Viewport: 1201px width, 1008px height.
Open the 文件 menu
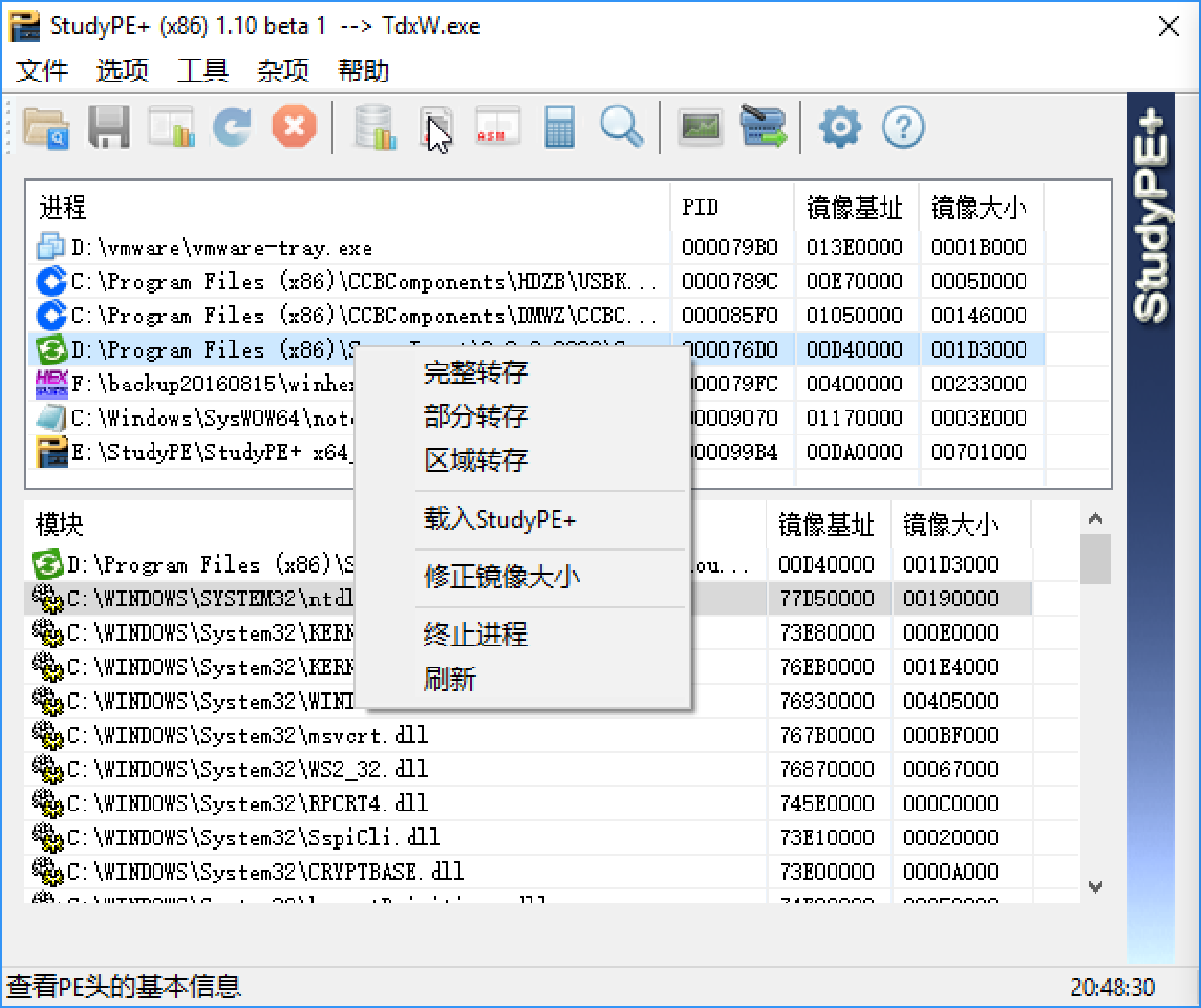(43, 70)
